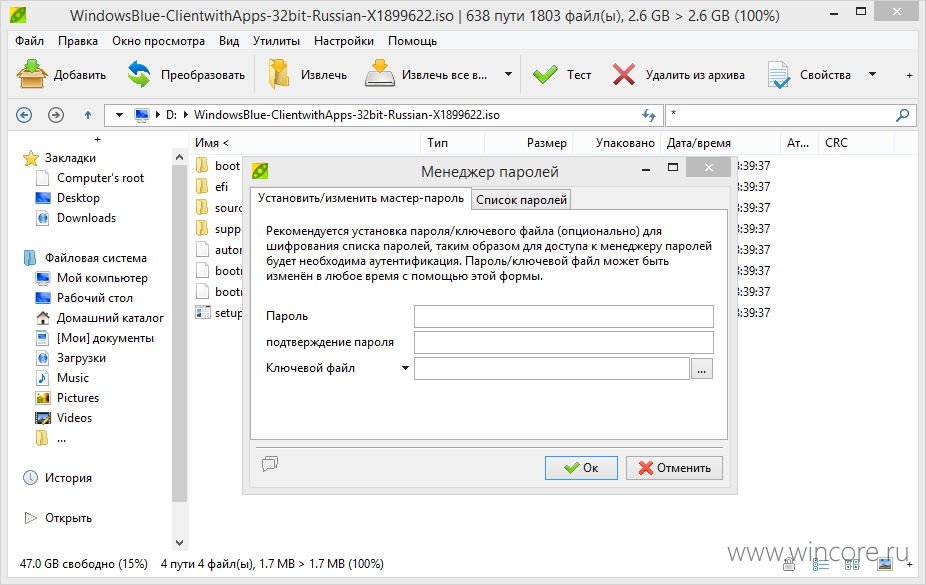This screenshot has height=585, width=926.
Task: Click the Отменить button
Action: (x=674, y=468)
